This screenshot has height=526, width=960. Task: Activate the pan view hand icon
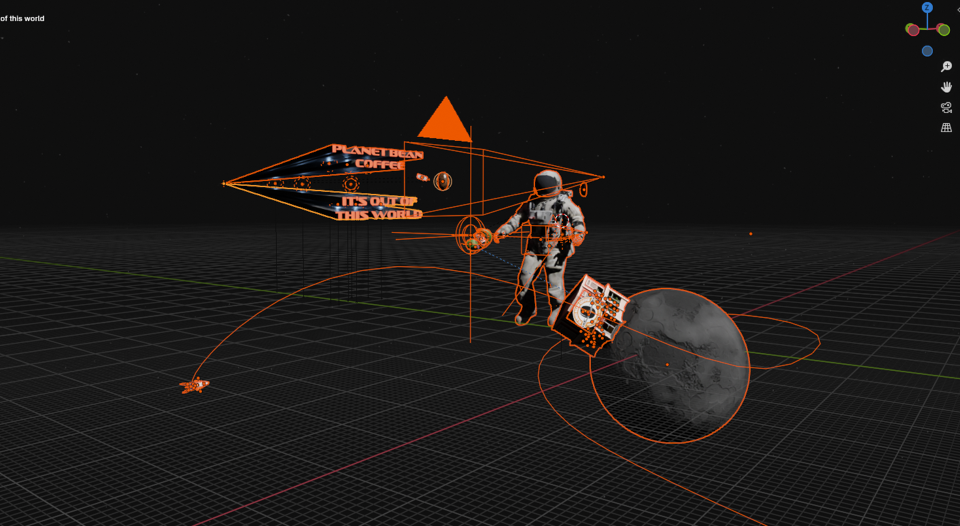[x=947, y=87]
